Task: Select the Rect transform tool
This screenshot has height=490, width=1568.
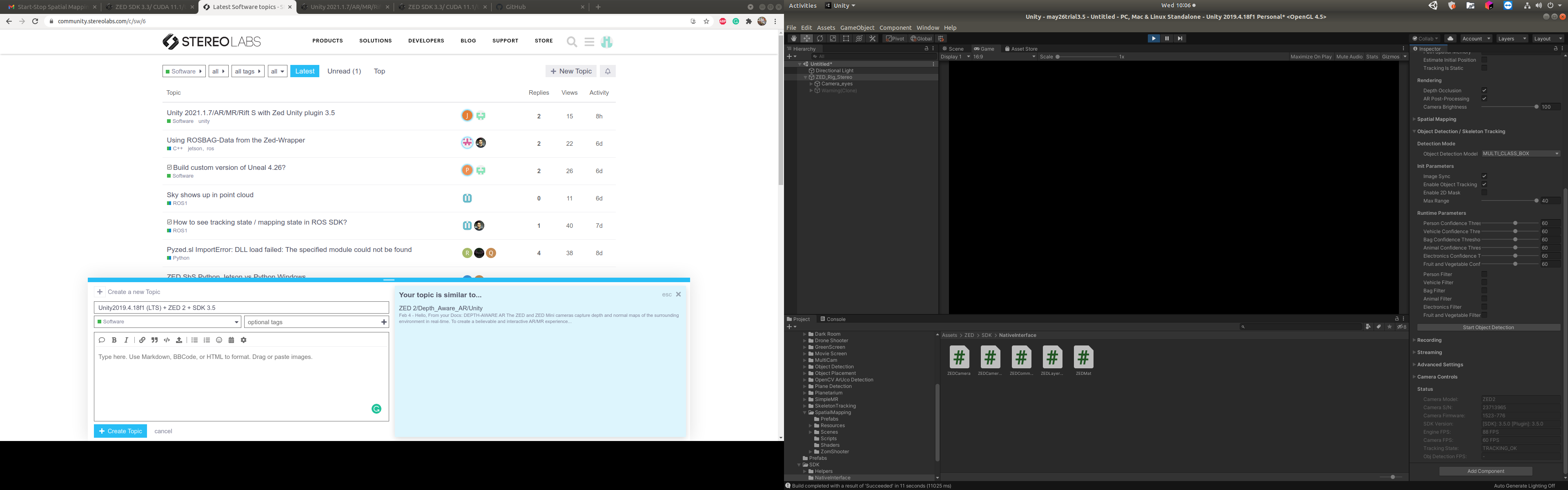Action: (x=846, y=38)
